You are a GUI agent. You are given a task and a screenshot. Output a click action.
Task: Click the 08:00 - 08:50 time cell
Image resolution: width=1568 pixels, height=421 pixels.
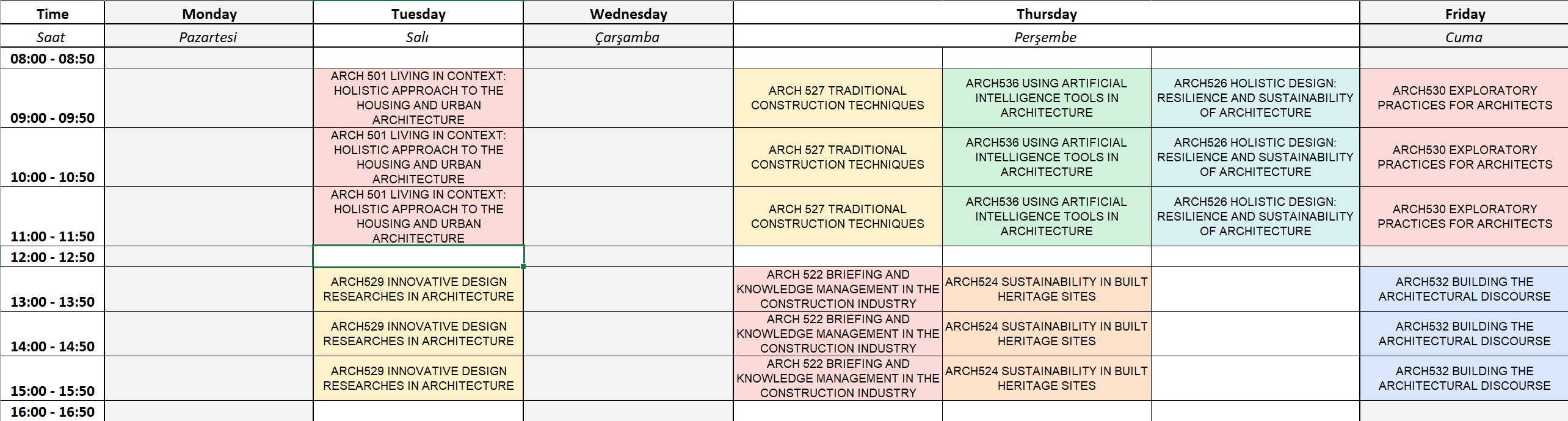pyautogui.click(x=53, y=59)
